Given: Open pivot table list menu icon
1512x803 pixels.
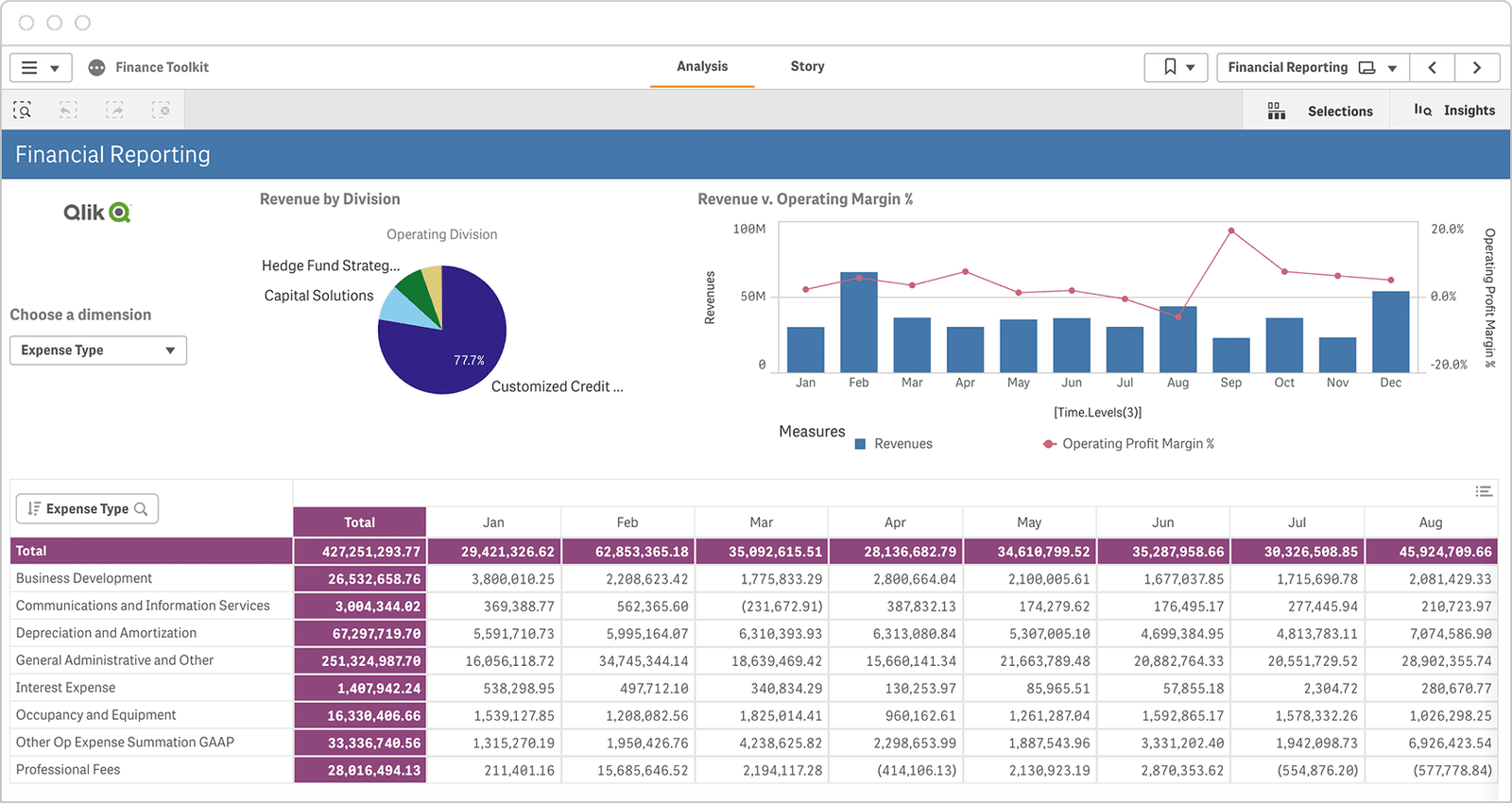Looking at the screenshot, I should pos(1484,491).
